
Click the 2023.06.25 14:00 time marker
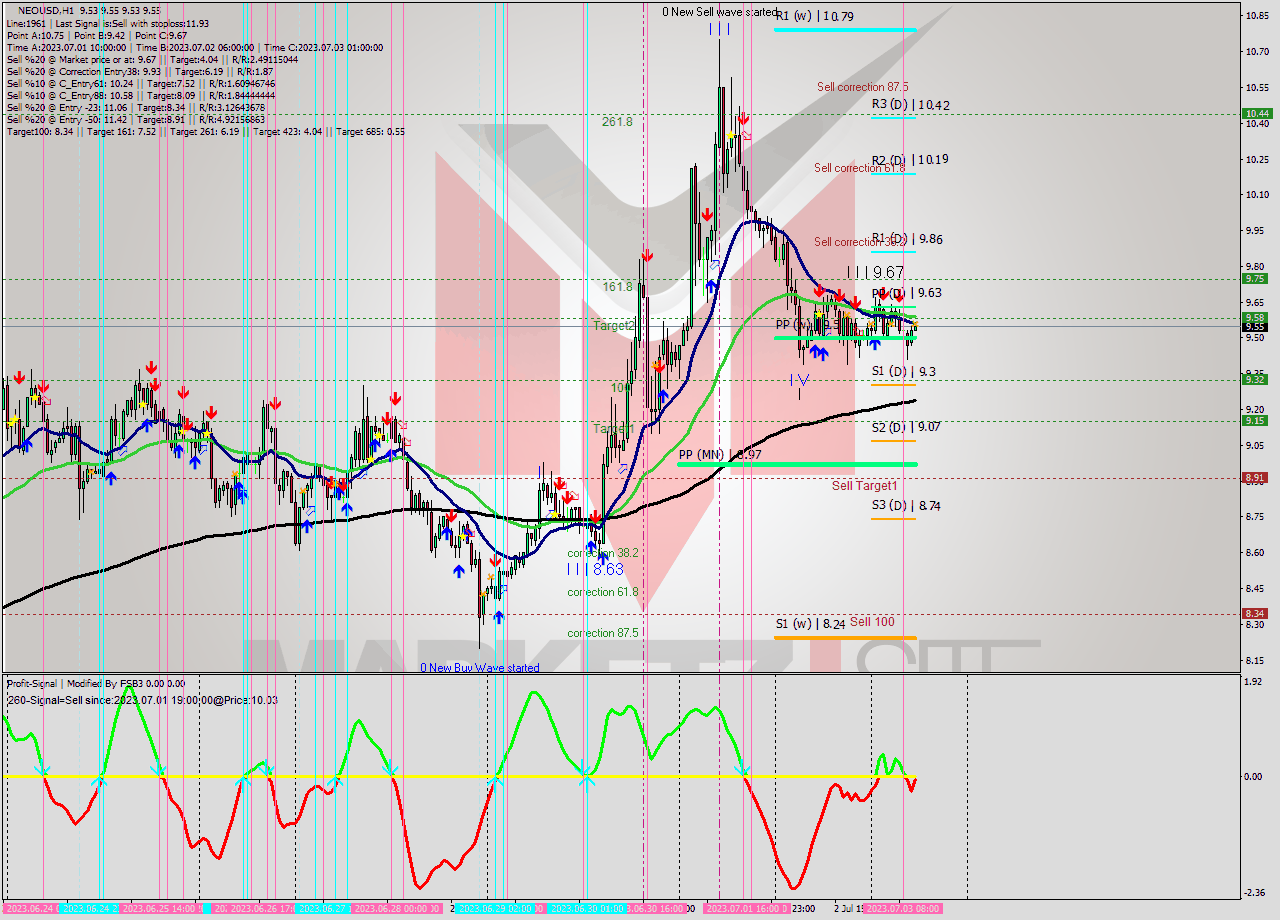pyautogui.click(x=158, y=908)
